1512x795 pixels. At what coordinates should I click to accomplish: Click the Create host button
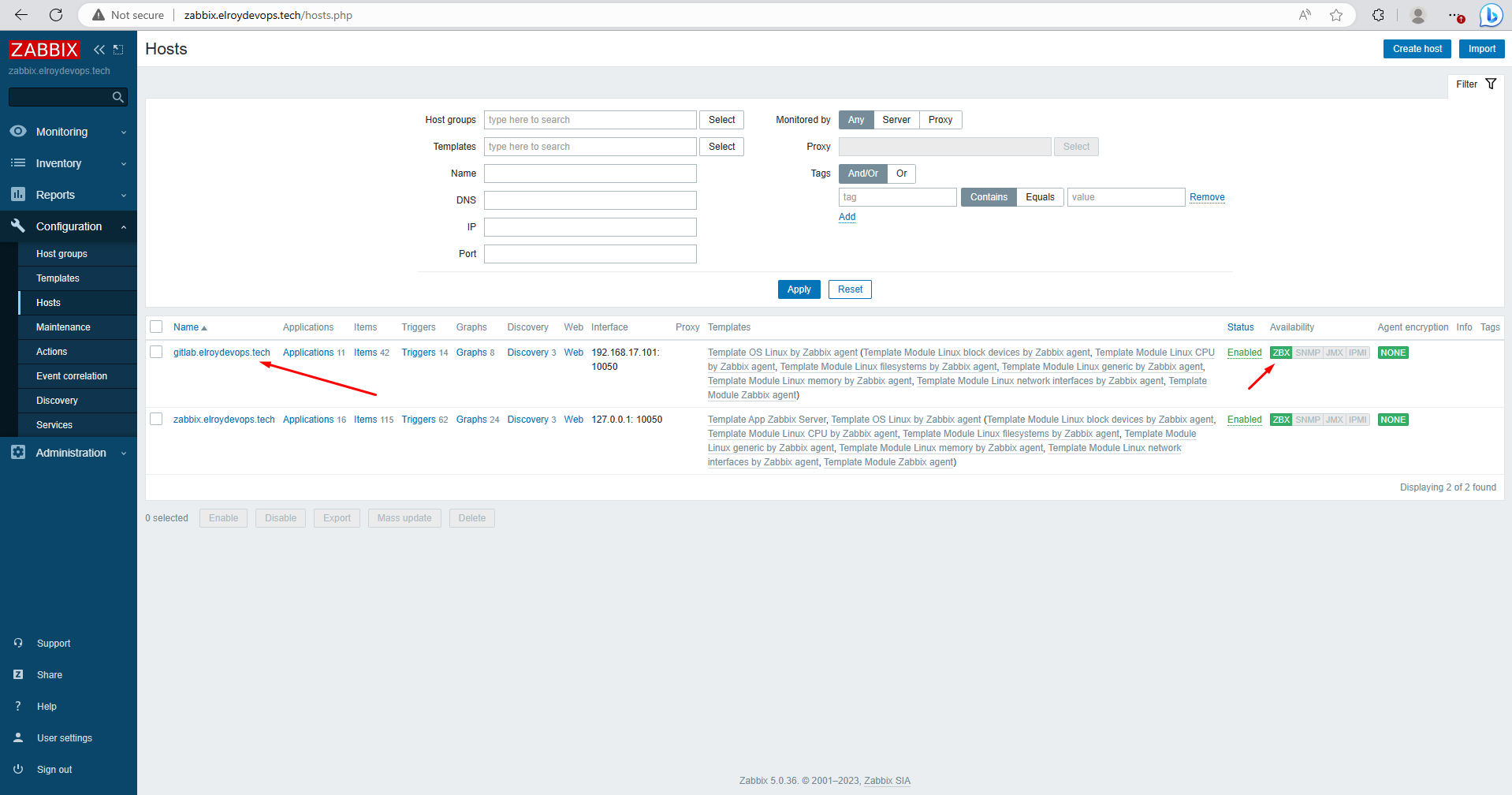pos(1417,49)
